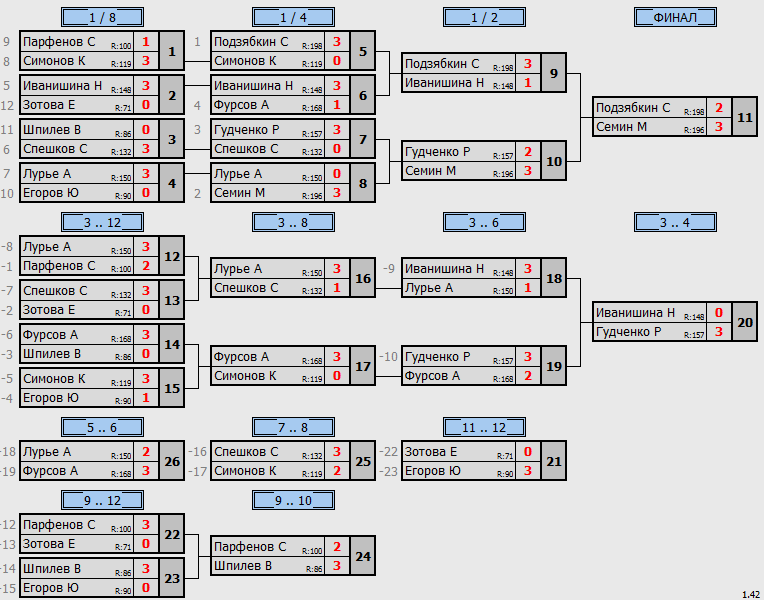Click the '3 .. 12' bracket header
This screenshot has height=600, width=764.
click(102, 222)
